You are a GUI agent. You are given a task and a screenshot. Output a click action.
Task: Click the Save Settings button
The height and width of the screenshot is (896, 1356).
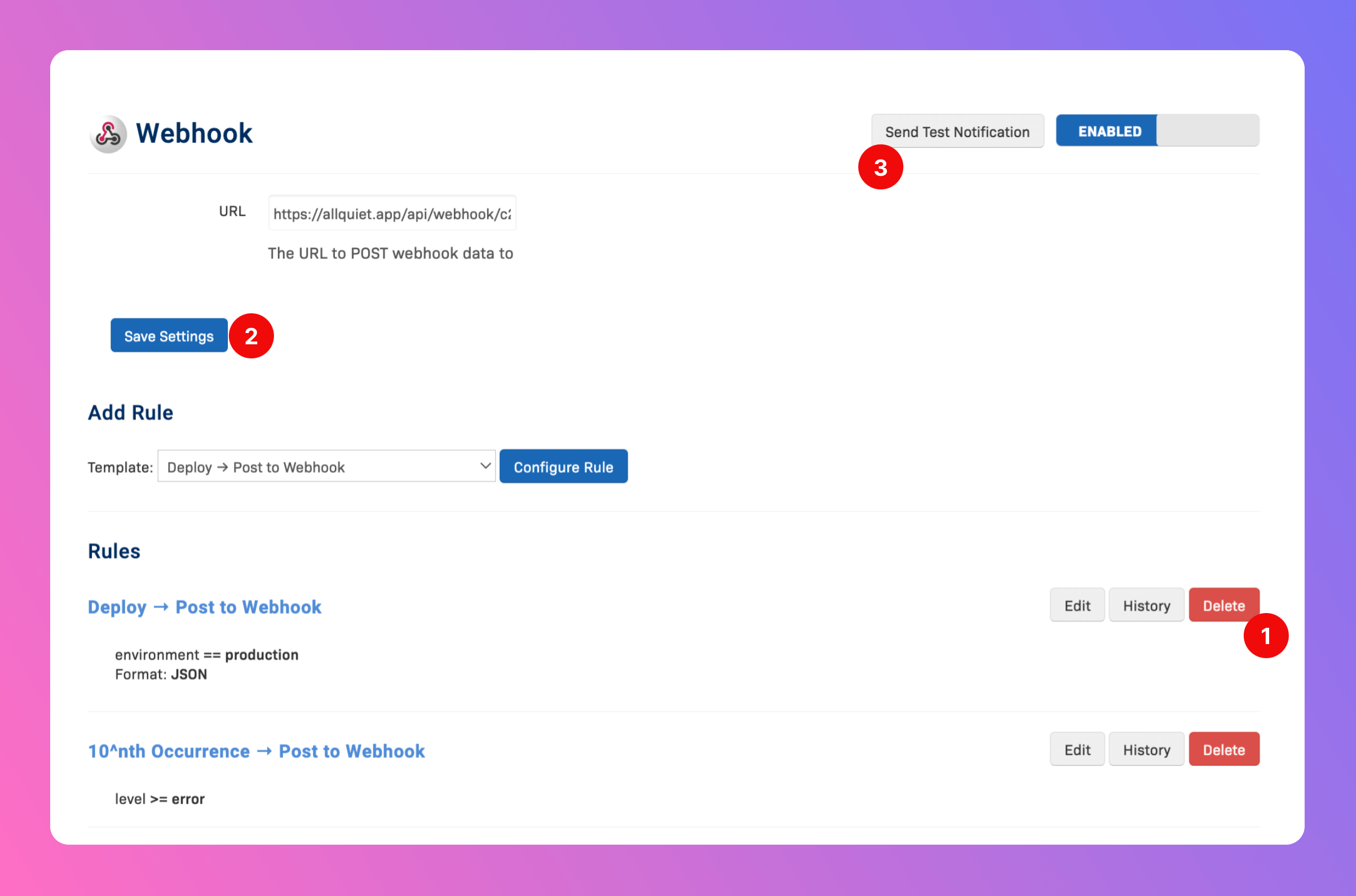[169, 335]
